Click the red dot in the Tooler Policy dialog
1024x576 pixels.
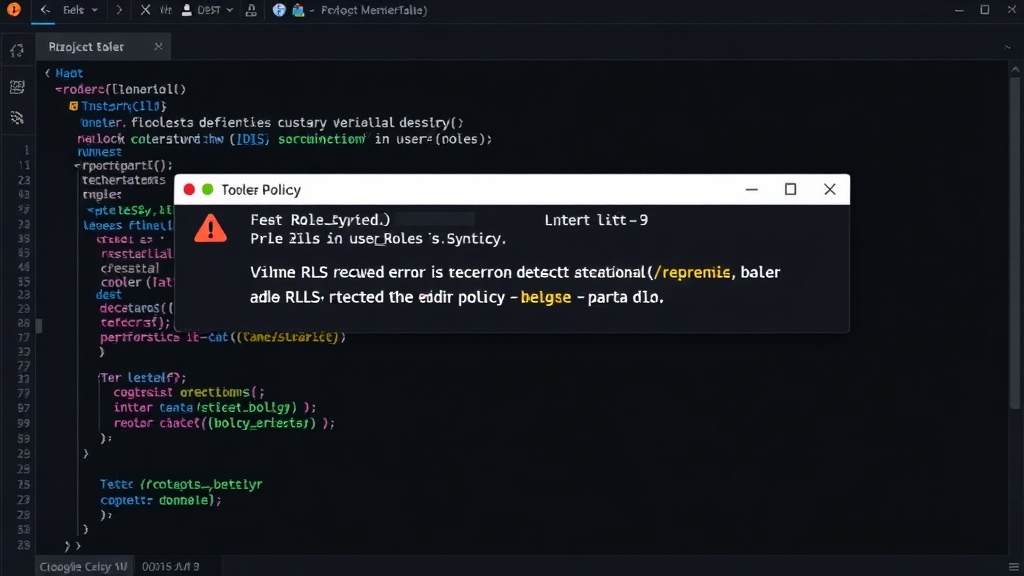[x=189, y=189]
